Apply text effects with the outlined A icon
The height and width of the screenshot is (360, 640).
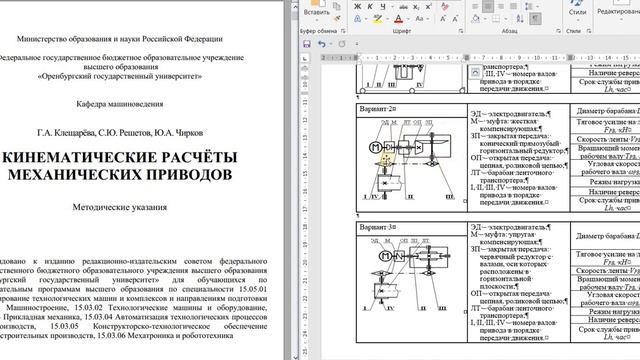[x=358, y=19]
